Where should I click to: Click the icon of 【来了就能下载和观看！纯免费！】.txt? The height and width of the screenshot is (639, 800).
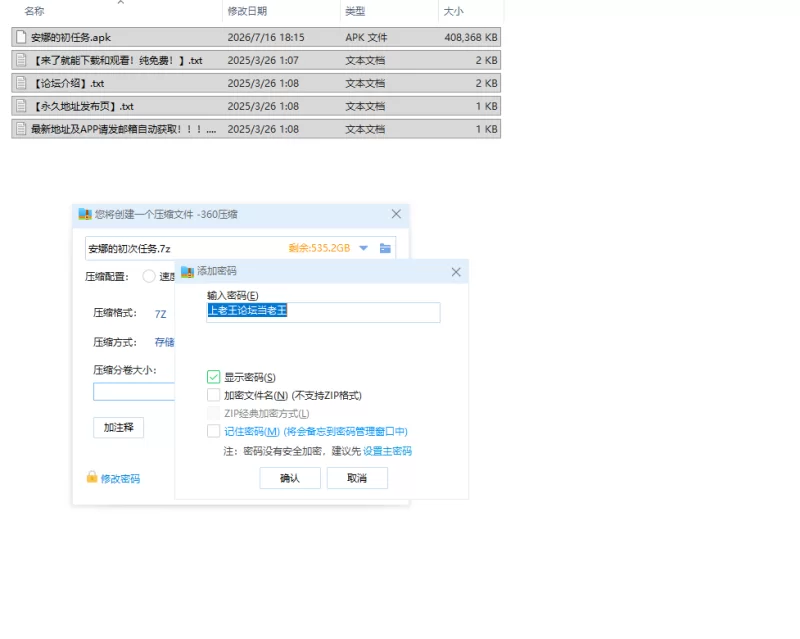point(21,60)
